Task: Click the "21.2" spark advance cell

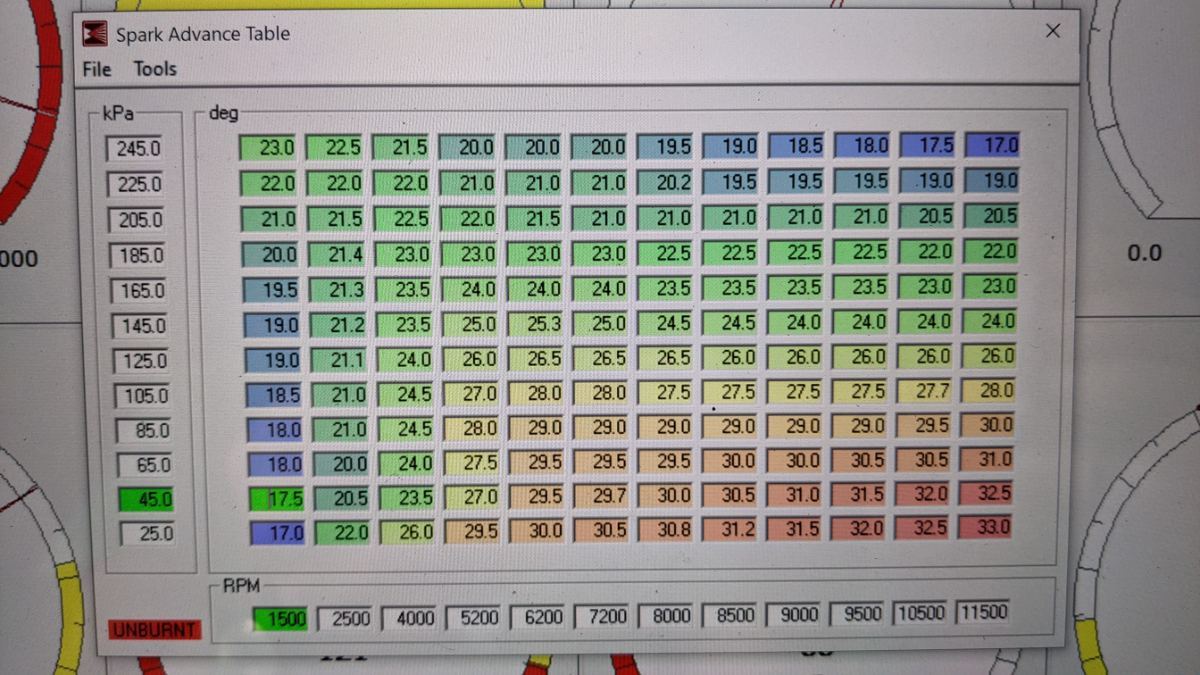Action: point(340,325)
